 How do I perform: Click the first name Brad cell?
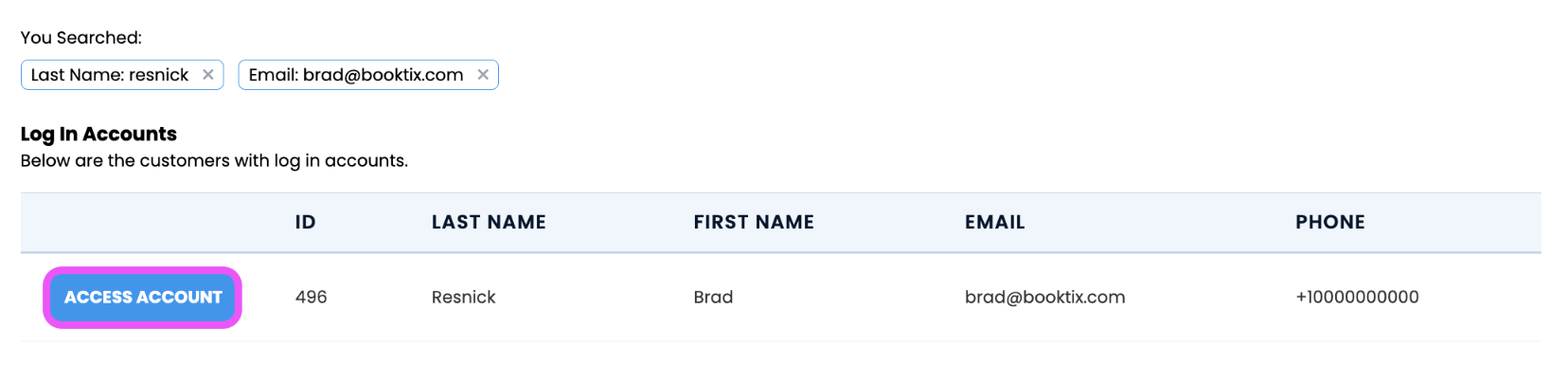click(x=713, y=298)
